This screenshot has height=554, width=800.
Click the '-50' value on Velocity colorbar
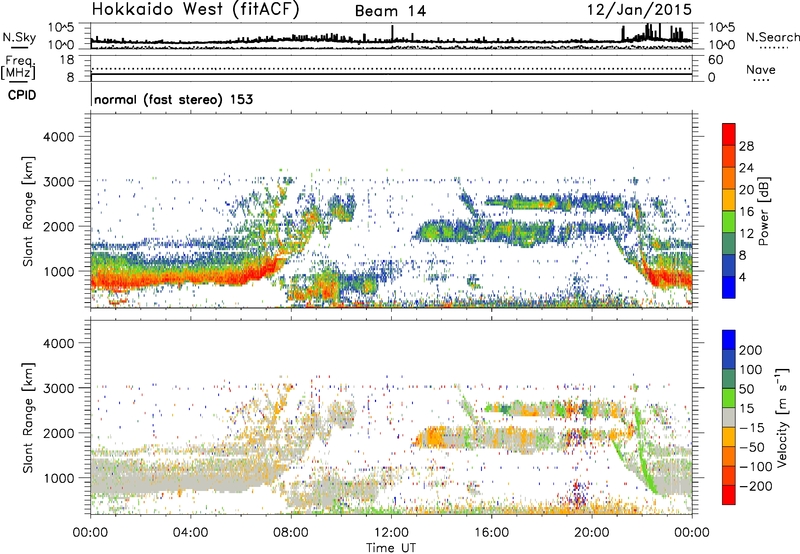pos(752,447)
